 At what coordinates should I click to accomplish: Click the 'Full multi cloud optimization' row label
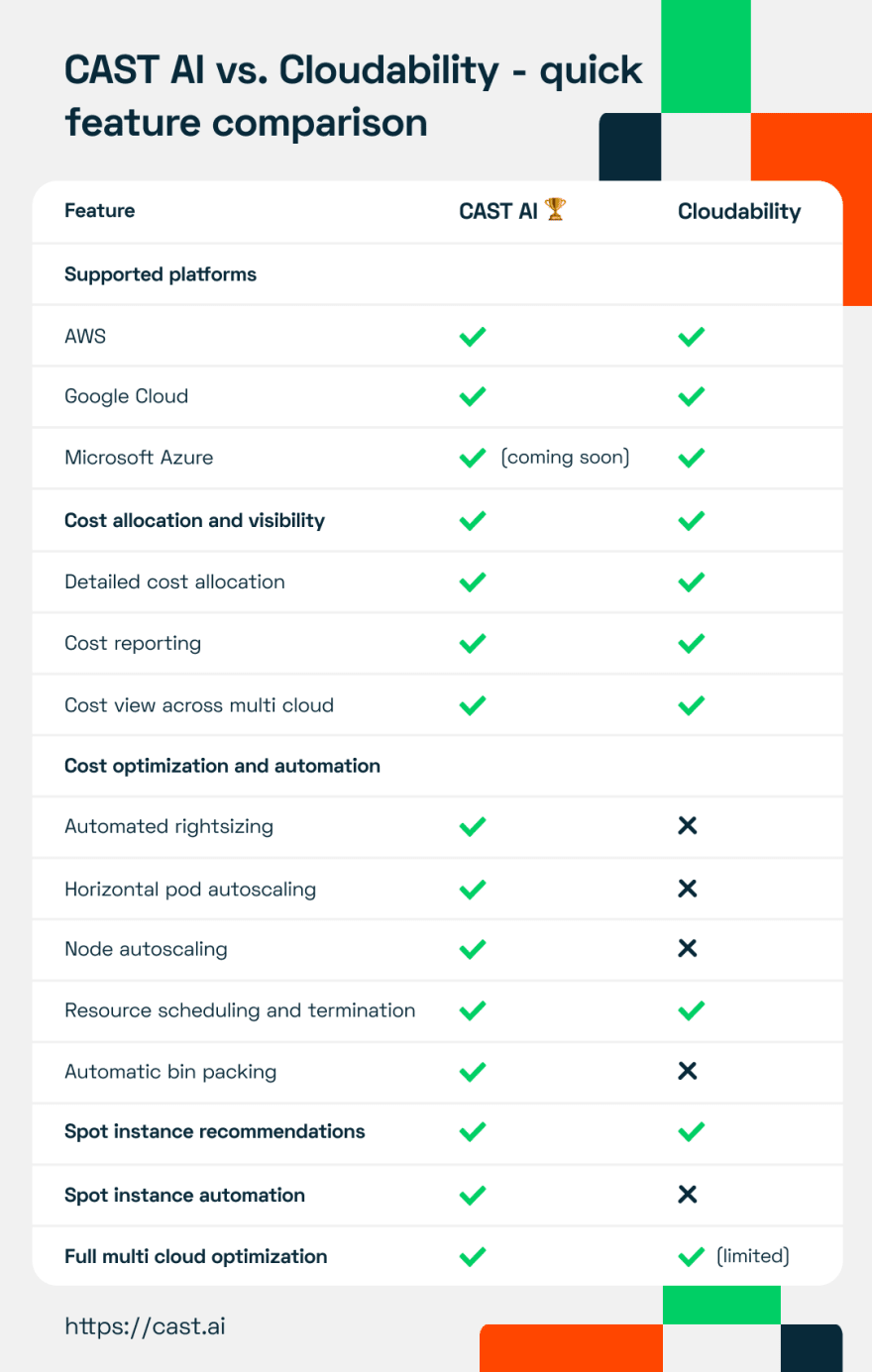[x=196, y=1256]
